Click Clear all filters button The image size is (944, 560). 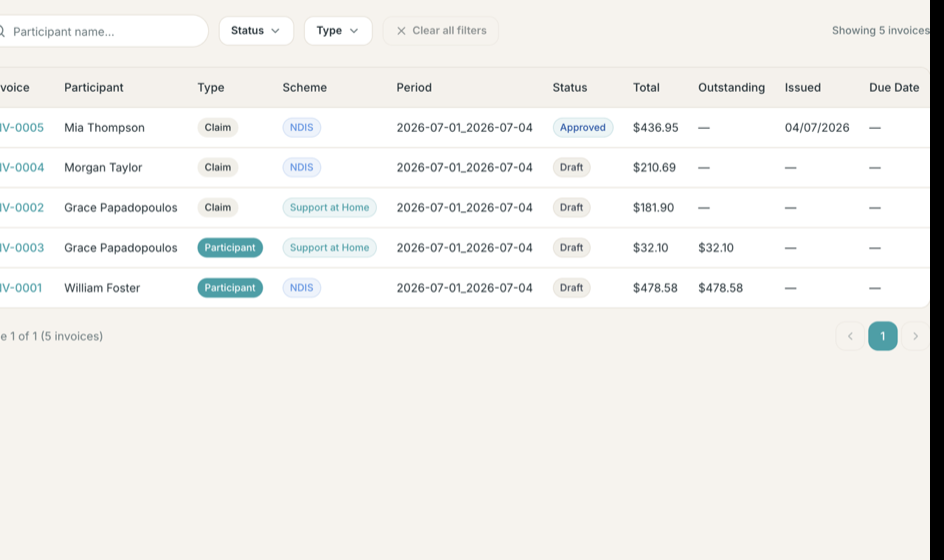441,31
